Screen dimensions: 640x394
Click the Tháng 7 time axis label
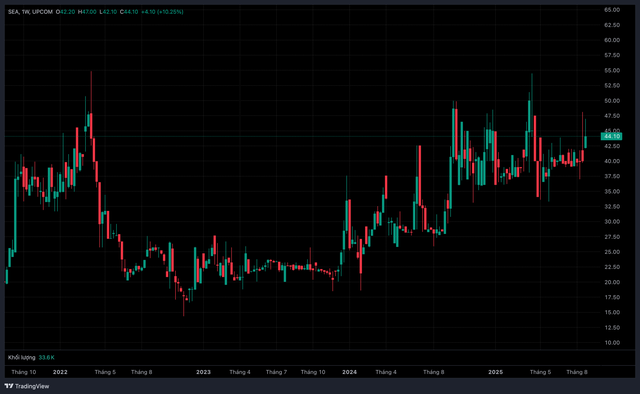tap(276, 372)
